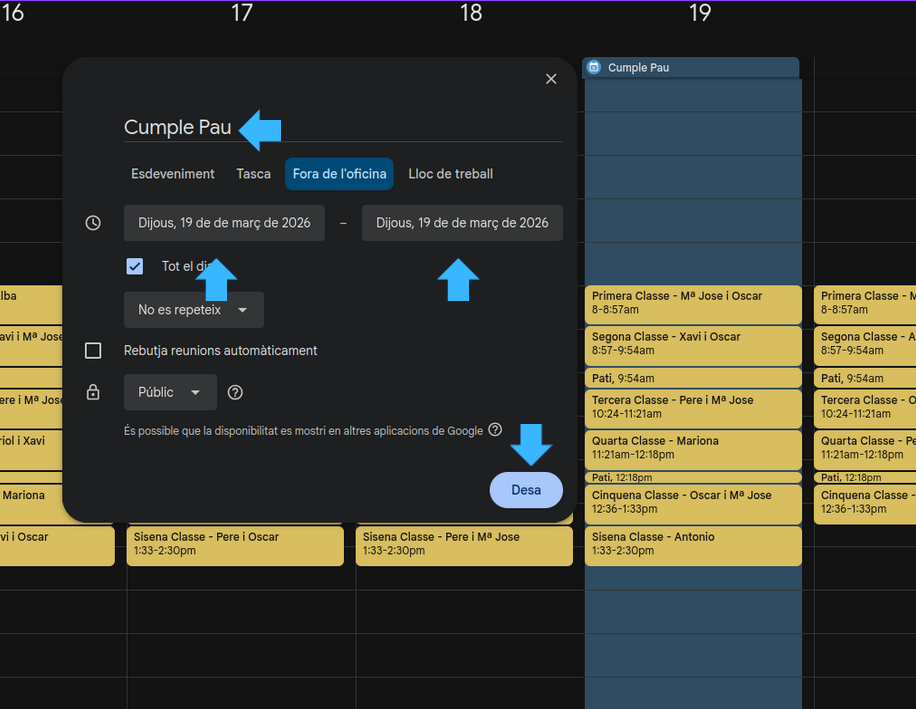Screen dimensions: 916x709
Task: Select the Fora de l'oficina tab
Action: tap(339, 174)
